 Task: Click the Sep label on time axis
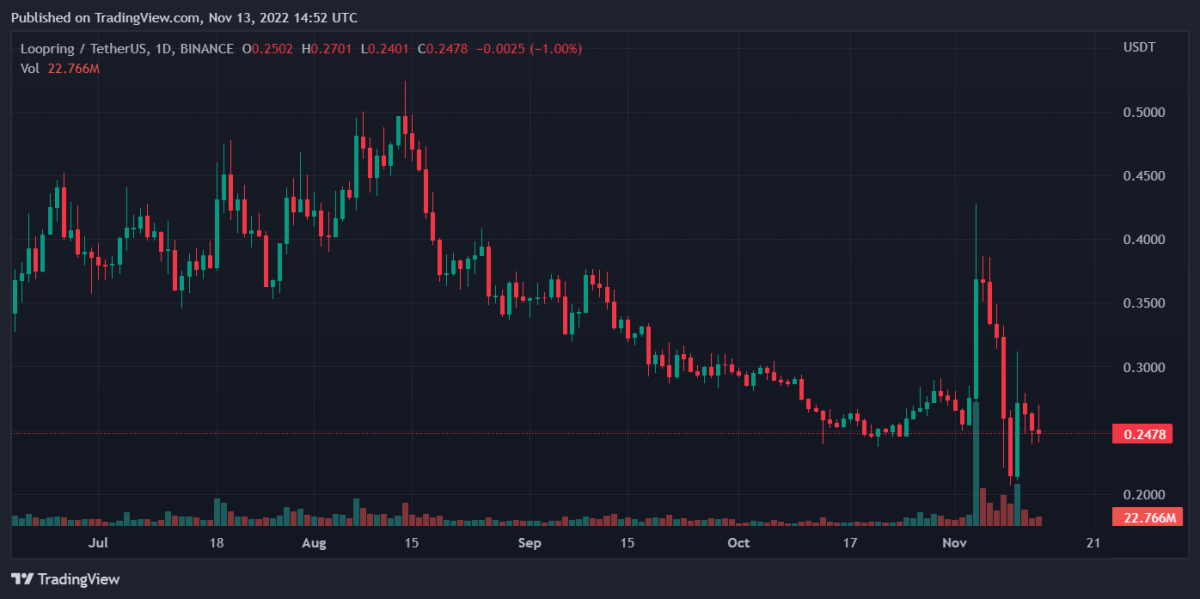(x=530, y=543)
